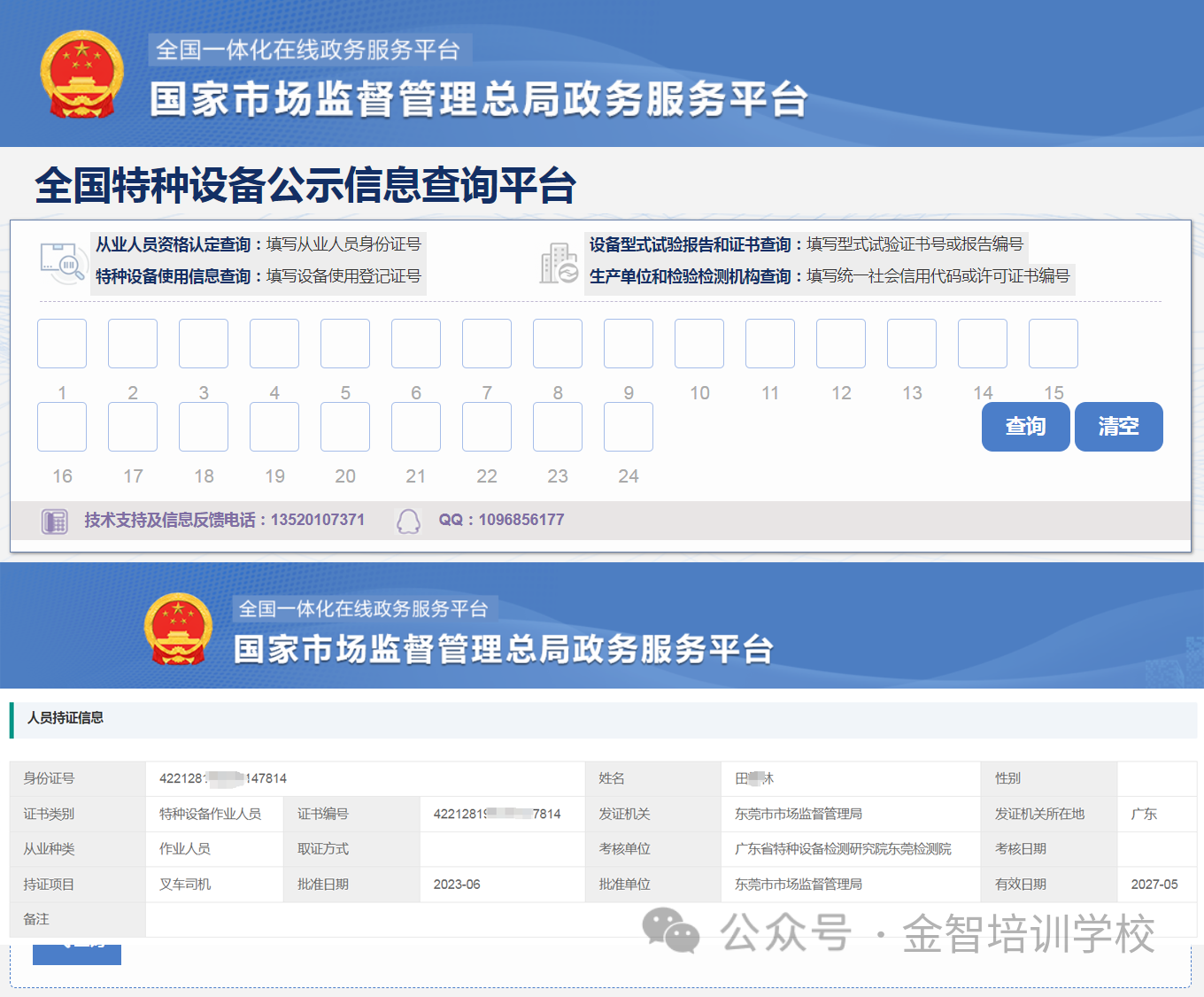This screenshot has width=1204, height=997.
Task: Click the QQ penguin icon
Action: pos(408,521)
